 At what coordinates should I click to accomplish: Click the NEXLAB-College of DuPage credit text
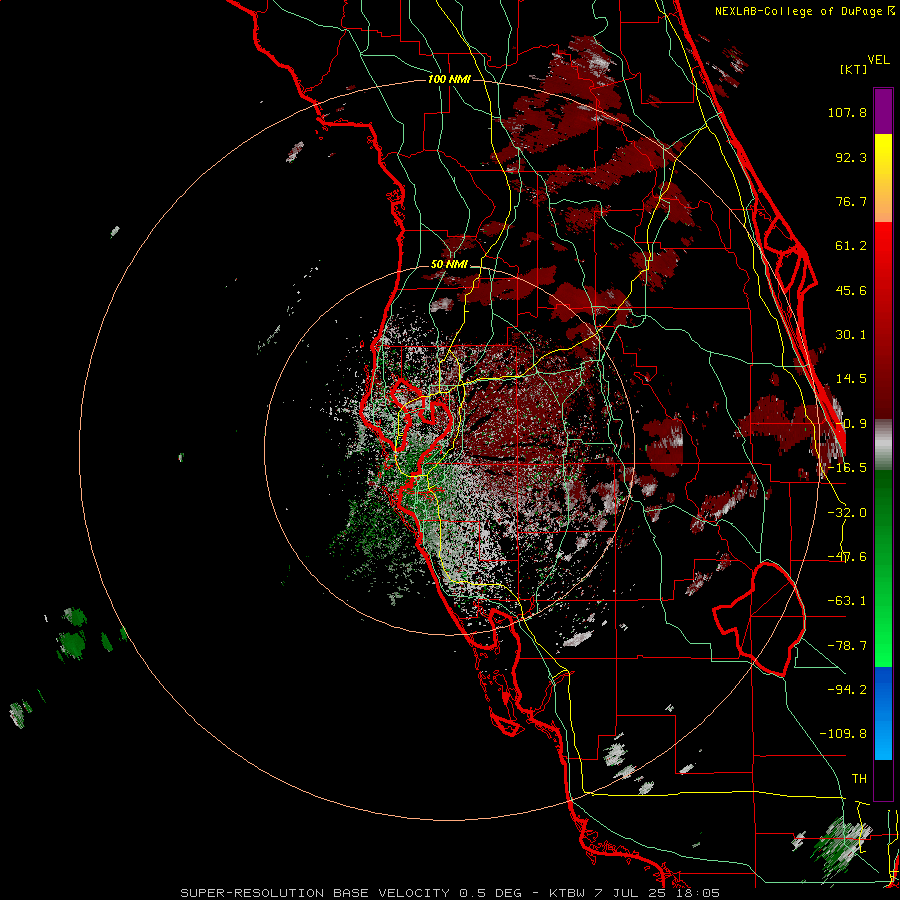[804, 11]
